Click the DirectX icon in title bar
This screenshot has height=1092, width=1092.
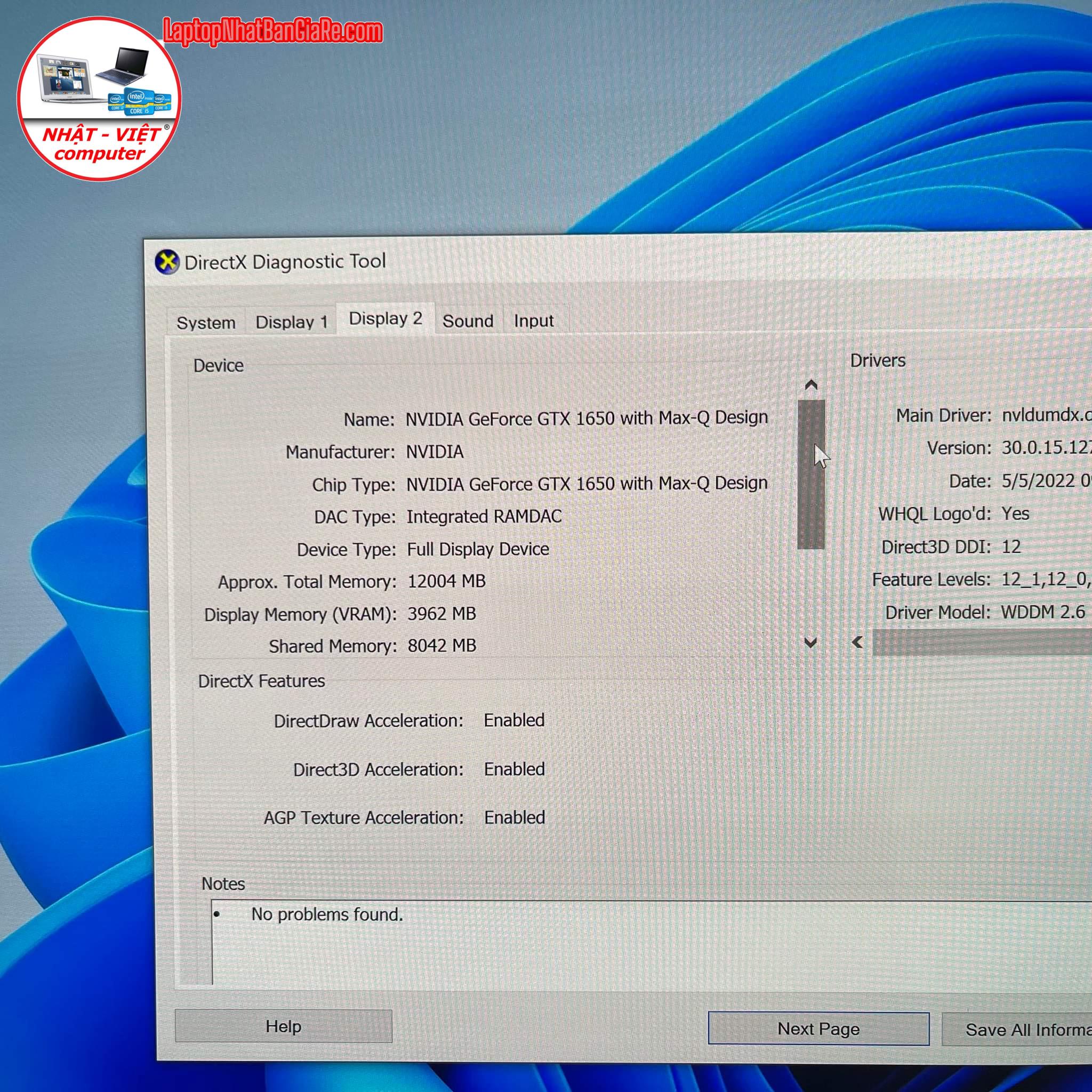[167, 262]
